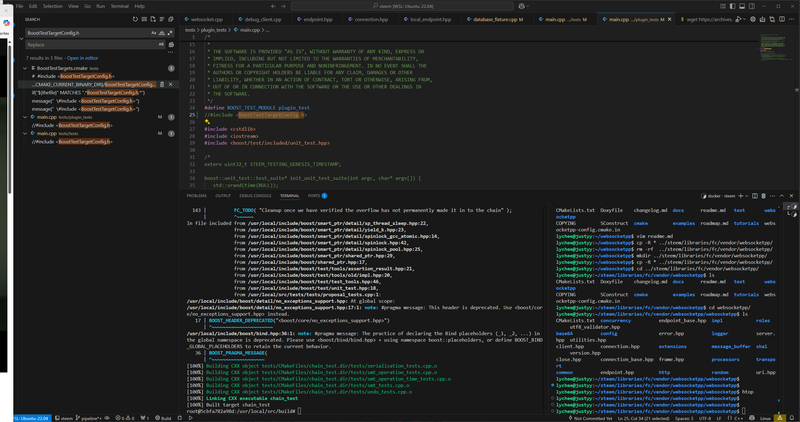Open the Help menu
Image resolution: width=800 pixels, height=422 pixels.
[139, 6]
